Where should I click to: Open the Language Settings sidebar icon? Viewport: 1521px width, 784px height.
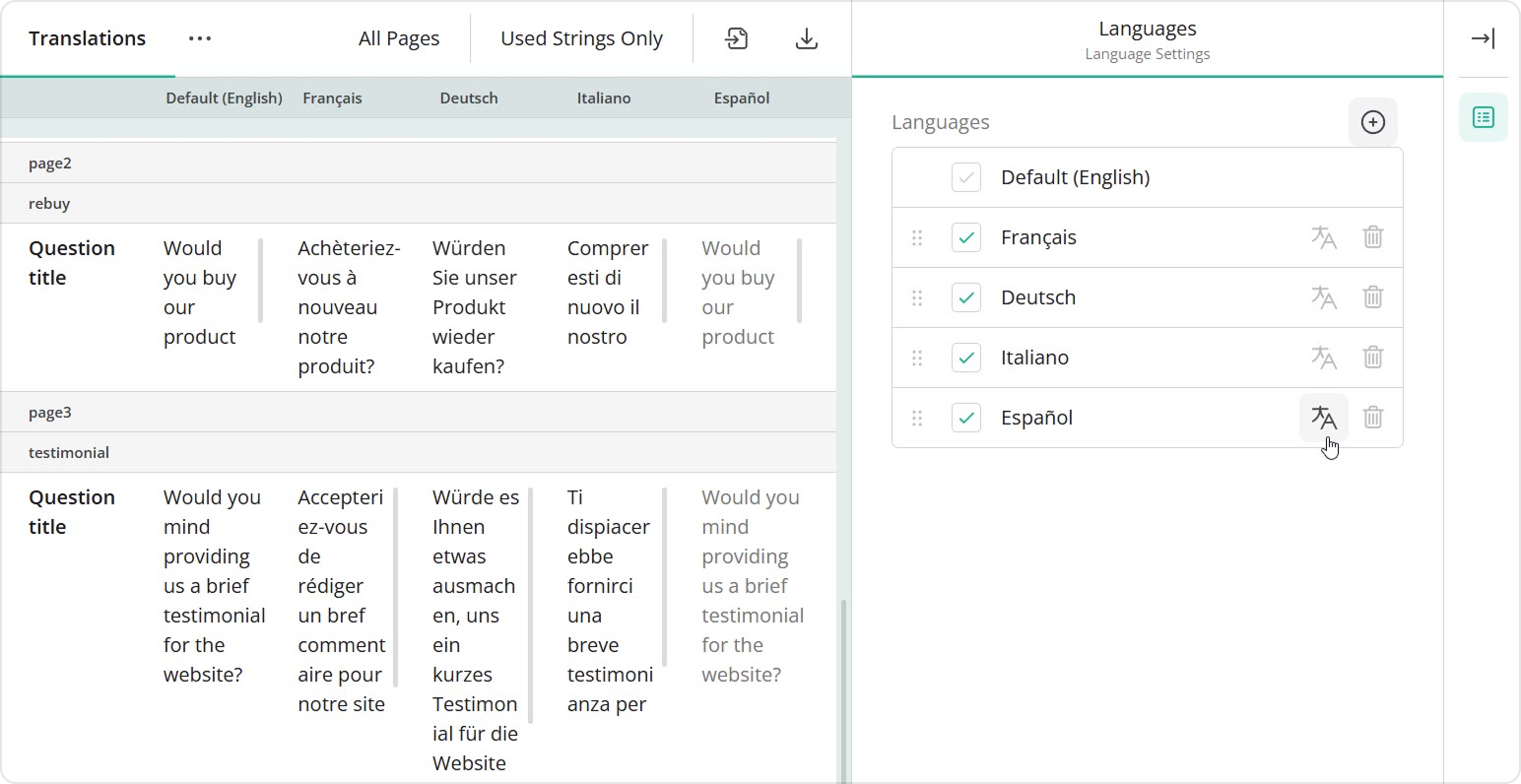click(1483, 116)
